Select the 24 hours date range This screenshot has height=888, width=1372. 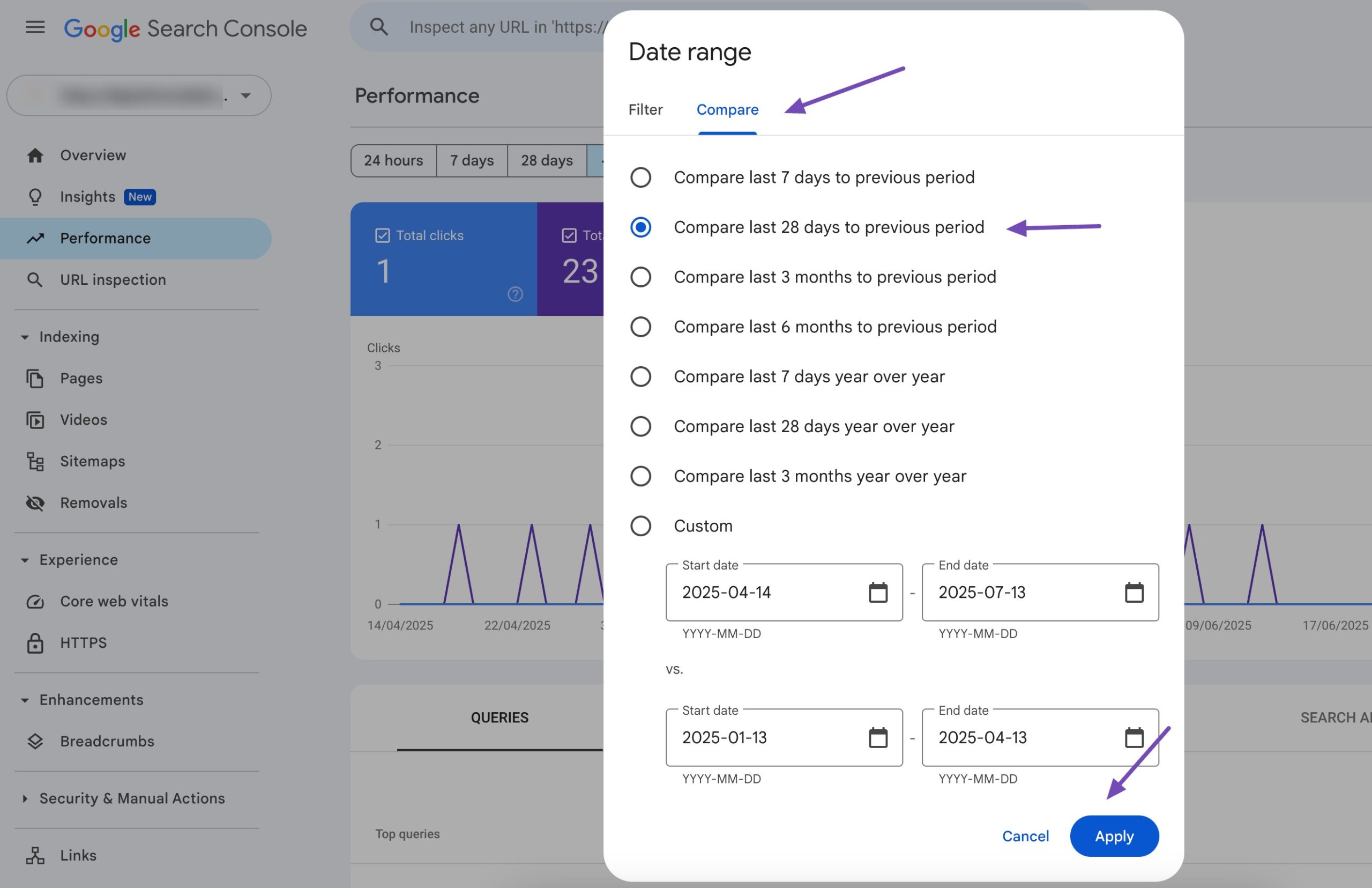(393, 160)
